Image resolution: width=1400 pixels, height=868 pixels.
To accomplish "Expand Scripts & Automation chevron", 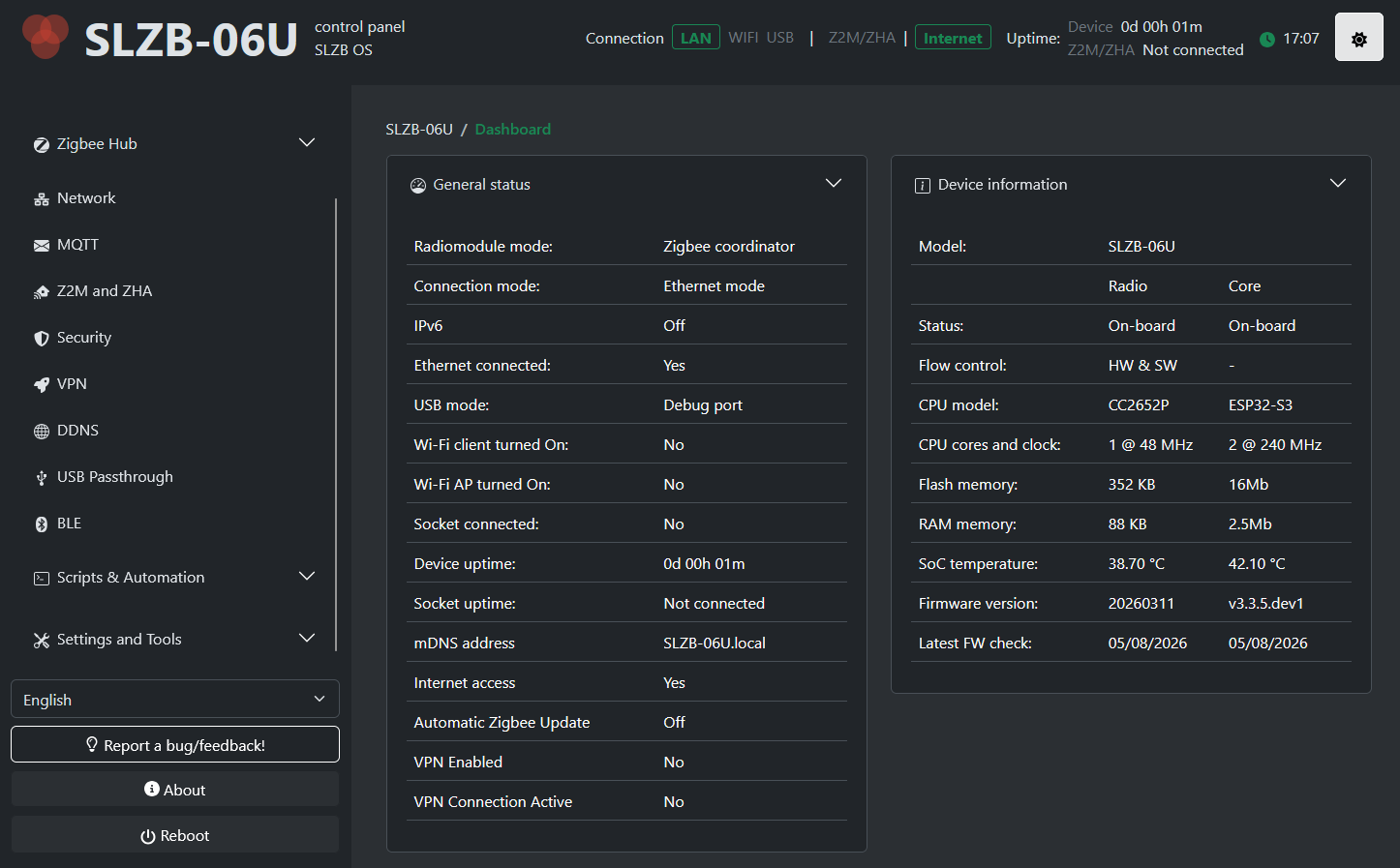I will click(307, 577).
